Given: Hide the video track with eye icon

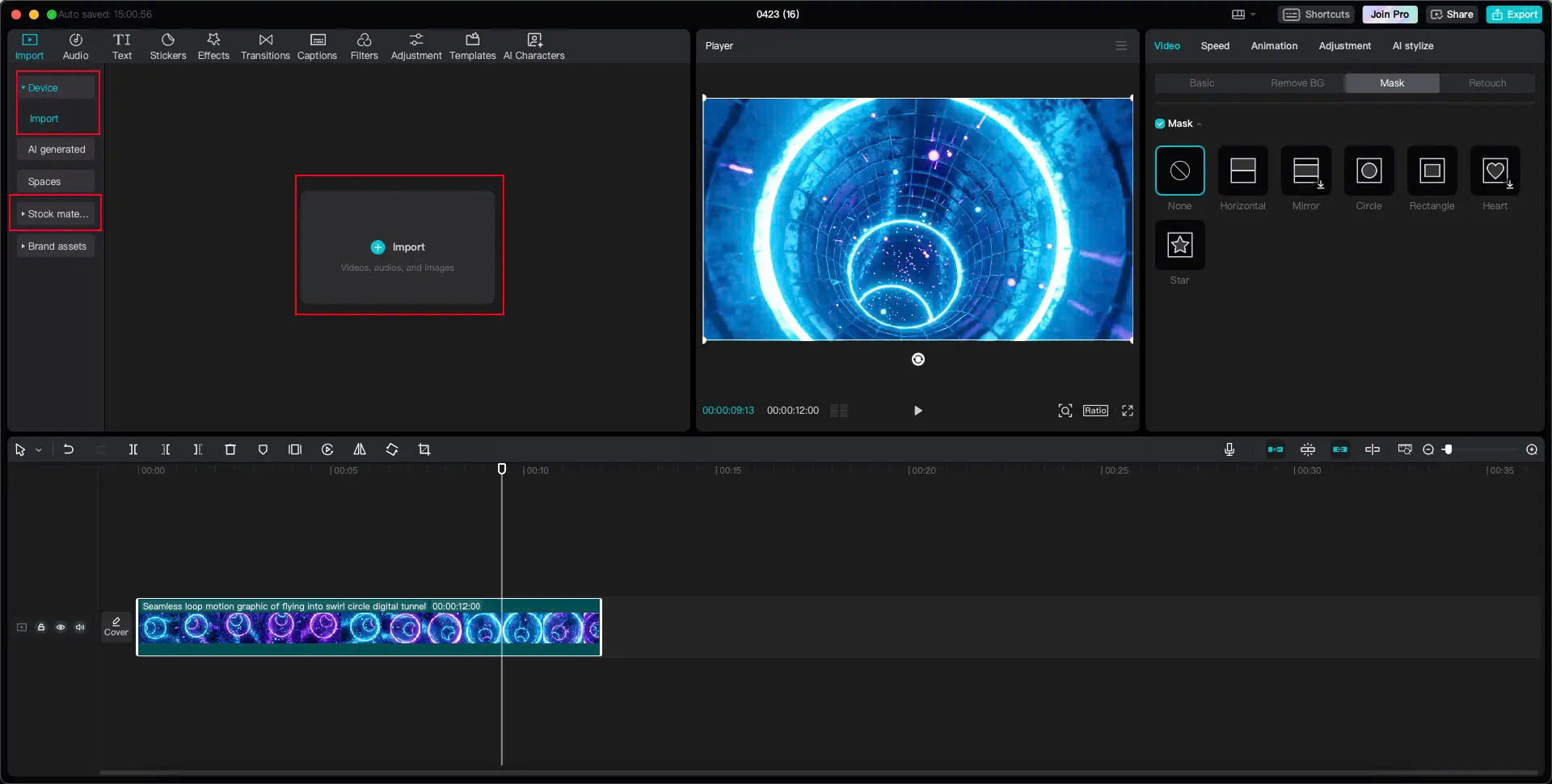Looking at the screenshot, I should 61,627.
